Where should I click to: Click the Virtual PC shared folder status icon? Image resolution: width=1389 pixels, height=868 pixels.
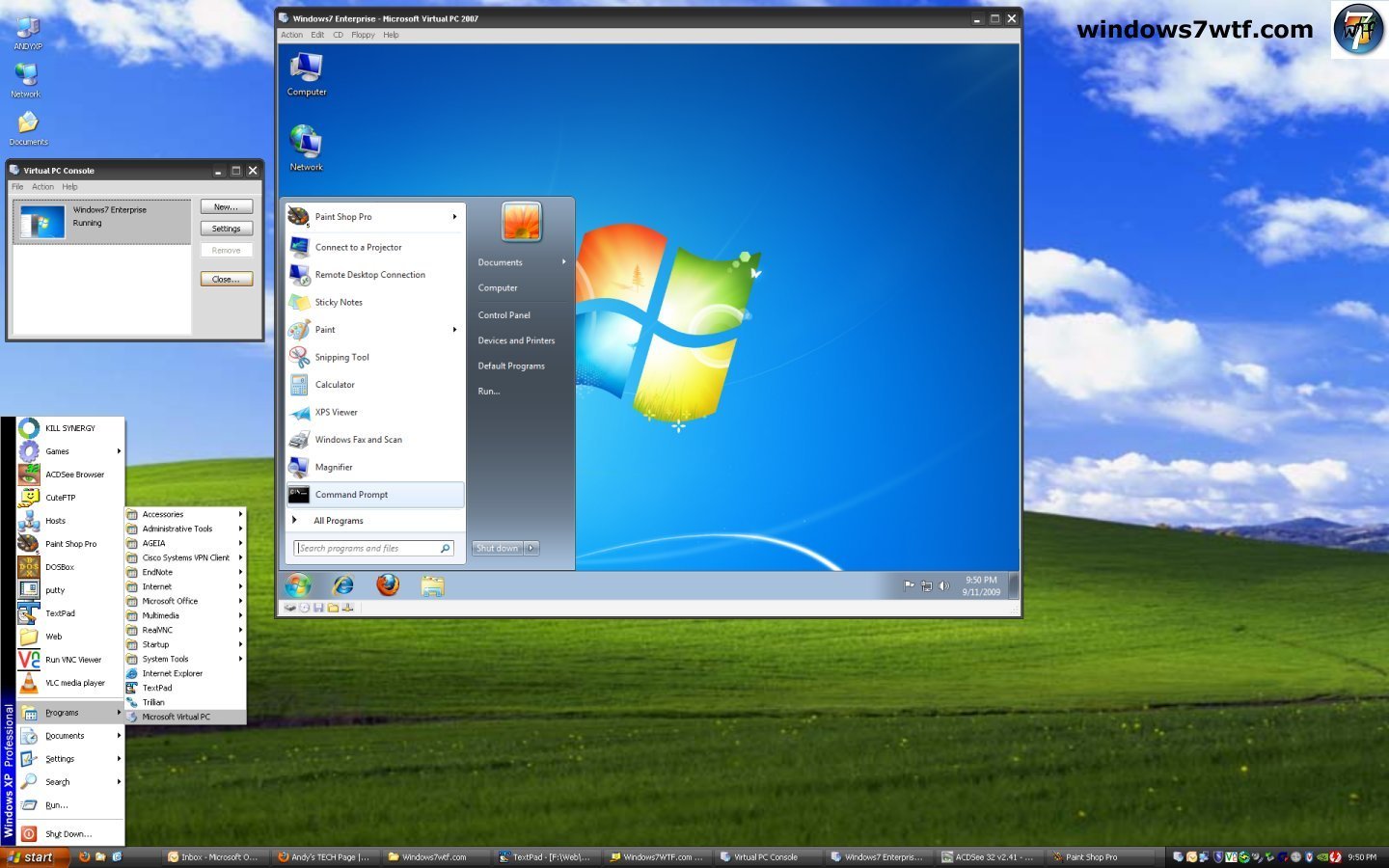pos(333,608)
